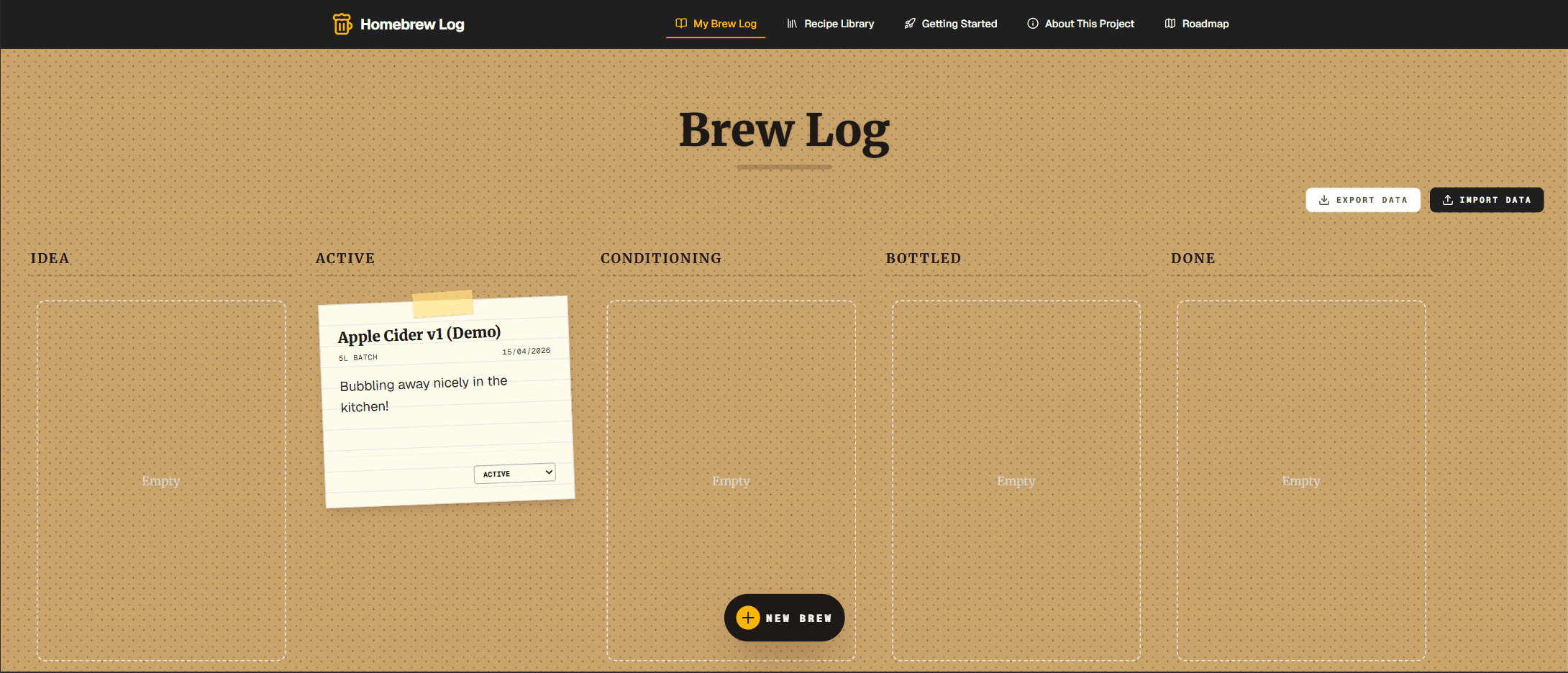The width and height of the screenshot is (1568, 673).
Task: Switch to the Recipe Library section
Action: [839, 23]
